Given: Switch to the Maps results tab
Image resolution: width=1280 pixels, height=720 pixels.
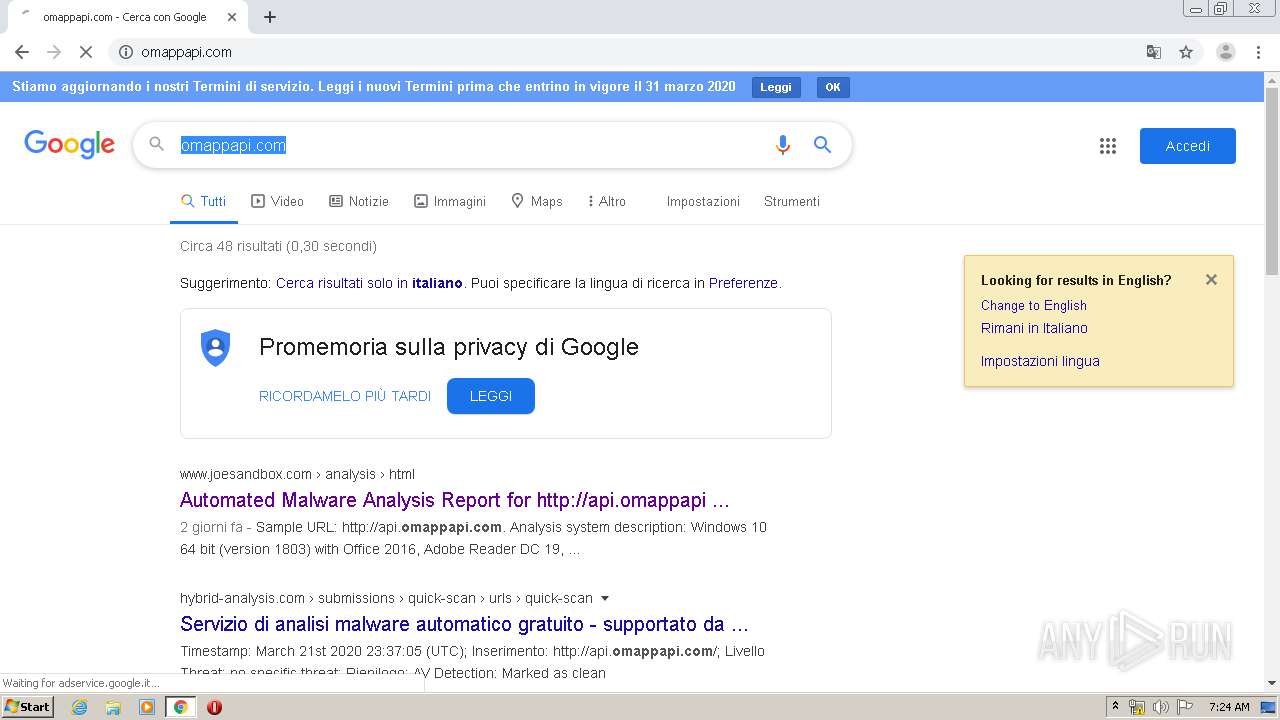Looking at the screenshot, I should (x=537, y=201).
